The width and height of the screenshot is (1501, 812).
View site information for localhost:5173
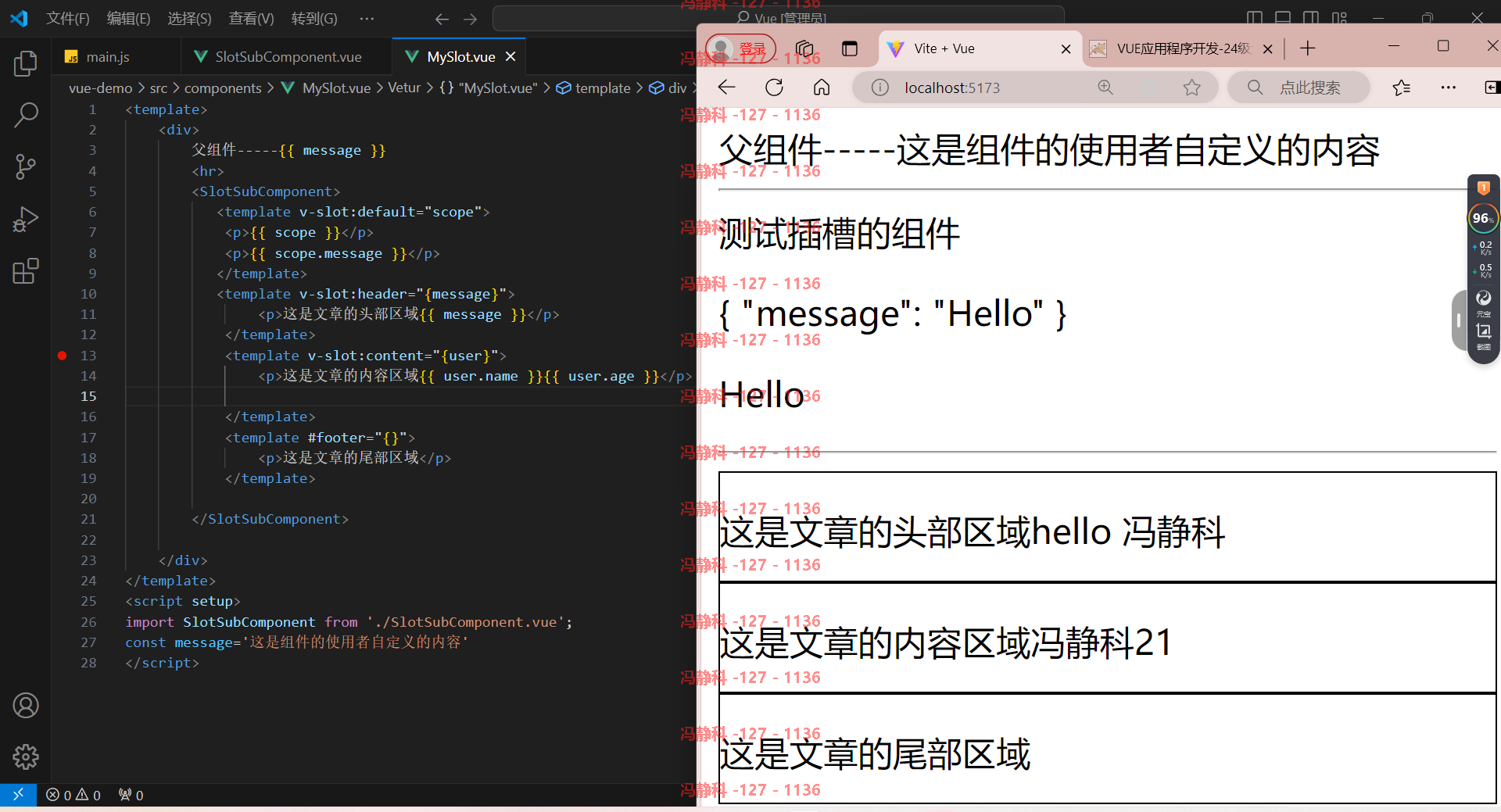click(x=880, y=88)
